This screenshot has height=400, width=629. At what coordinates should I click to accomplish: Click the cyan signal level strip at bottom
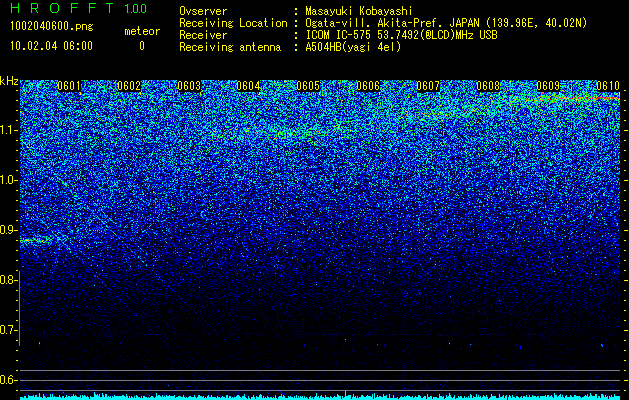(320, 397)
